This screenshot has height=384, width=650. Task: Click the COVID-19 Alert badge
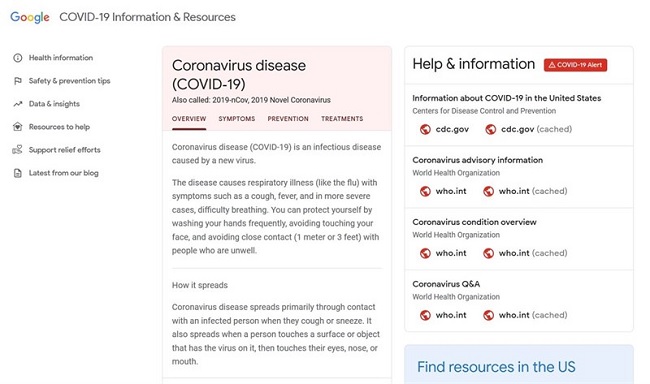tap(575, 65)
